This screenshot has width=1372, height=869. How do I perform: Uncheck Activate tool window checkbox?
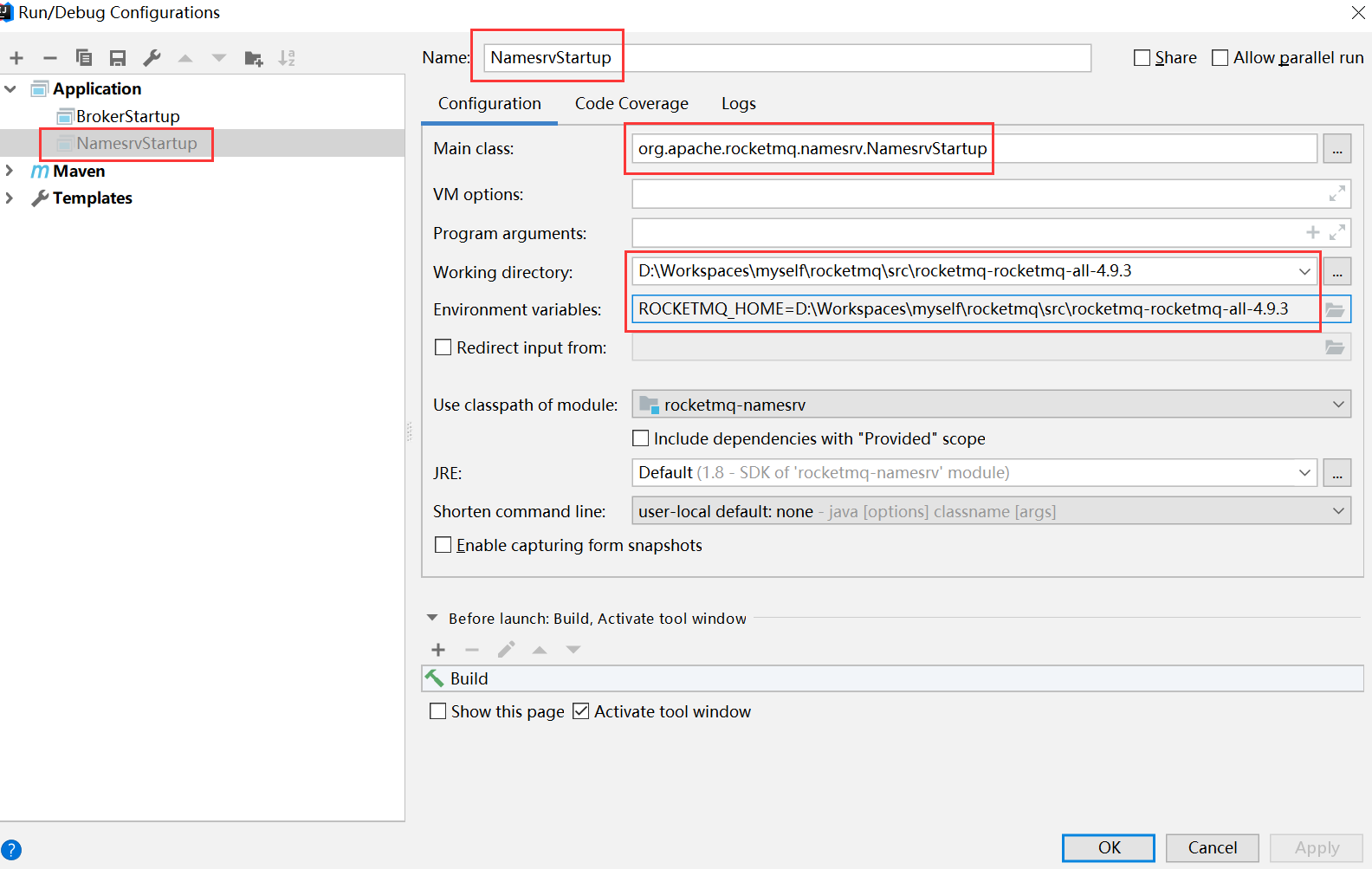point(581,711)
